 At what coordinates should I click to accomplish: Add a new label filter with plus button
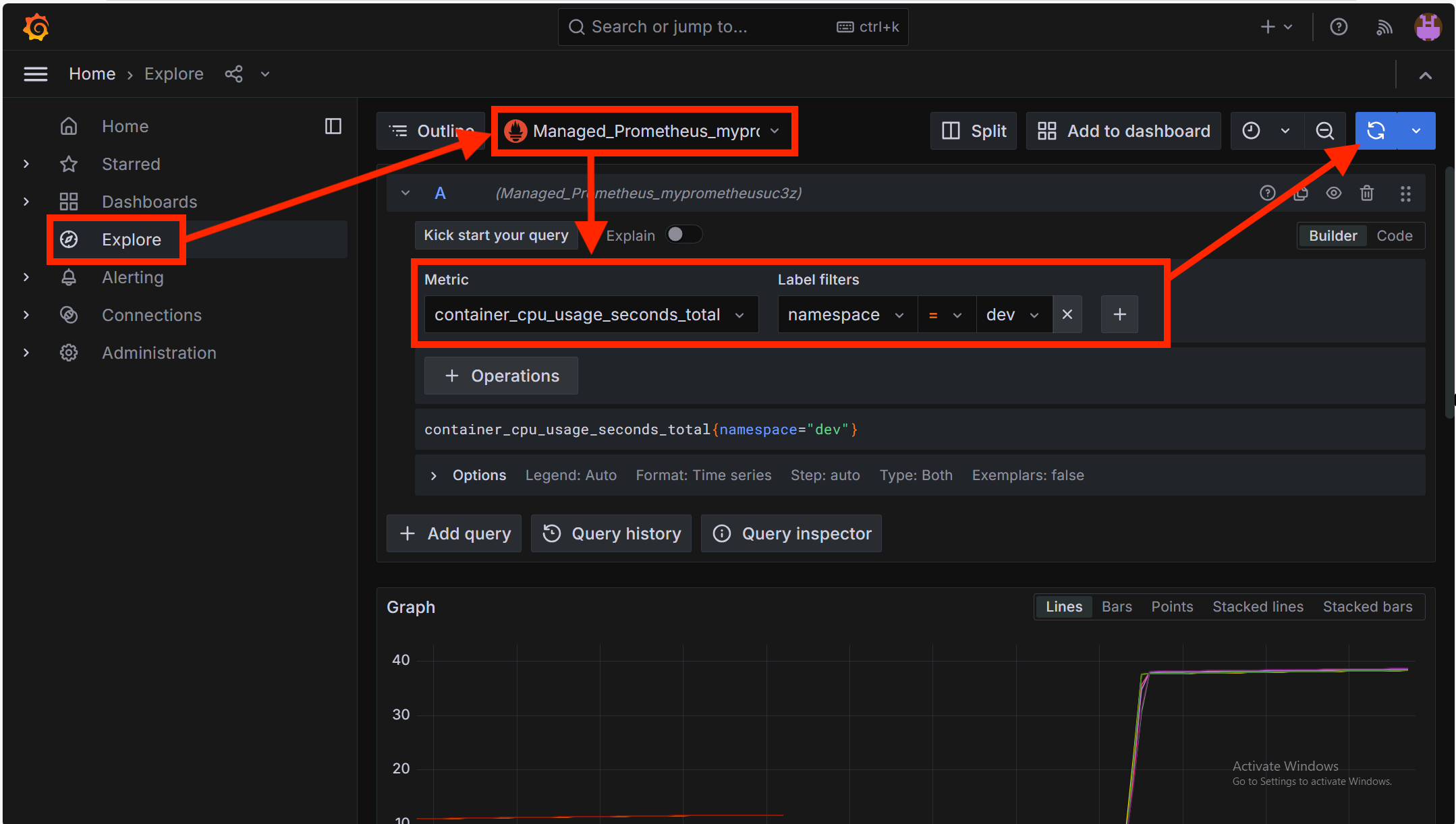click(x=1119, y=314)
